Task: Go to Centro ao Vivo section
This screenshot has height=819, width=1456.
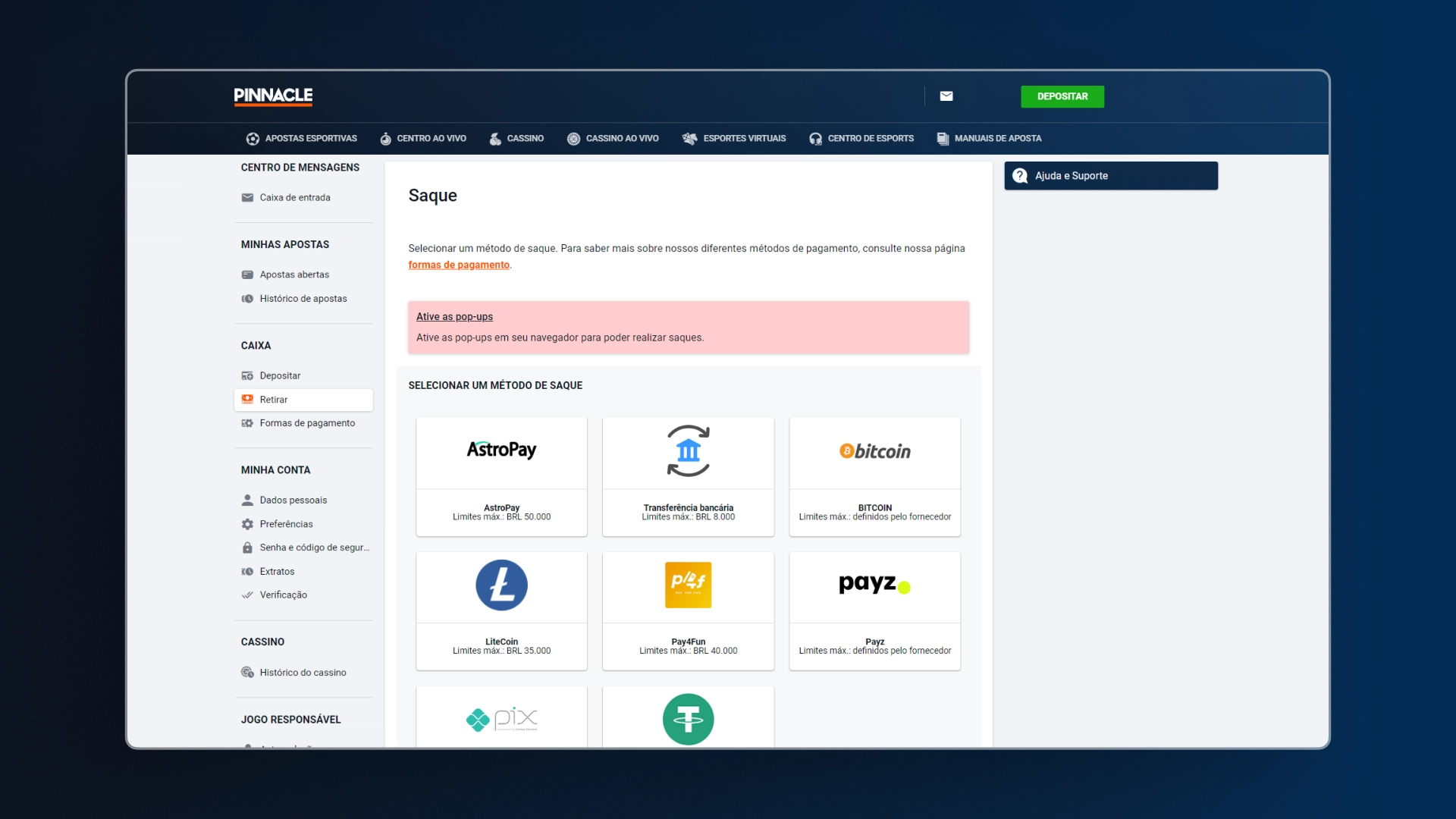Action: click(x=423, y=139)
